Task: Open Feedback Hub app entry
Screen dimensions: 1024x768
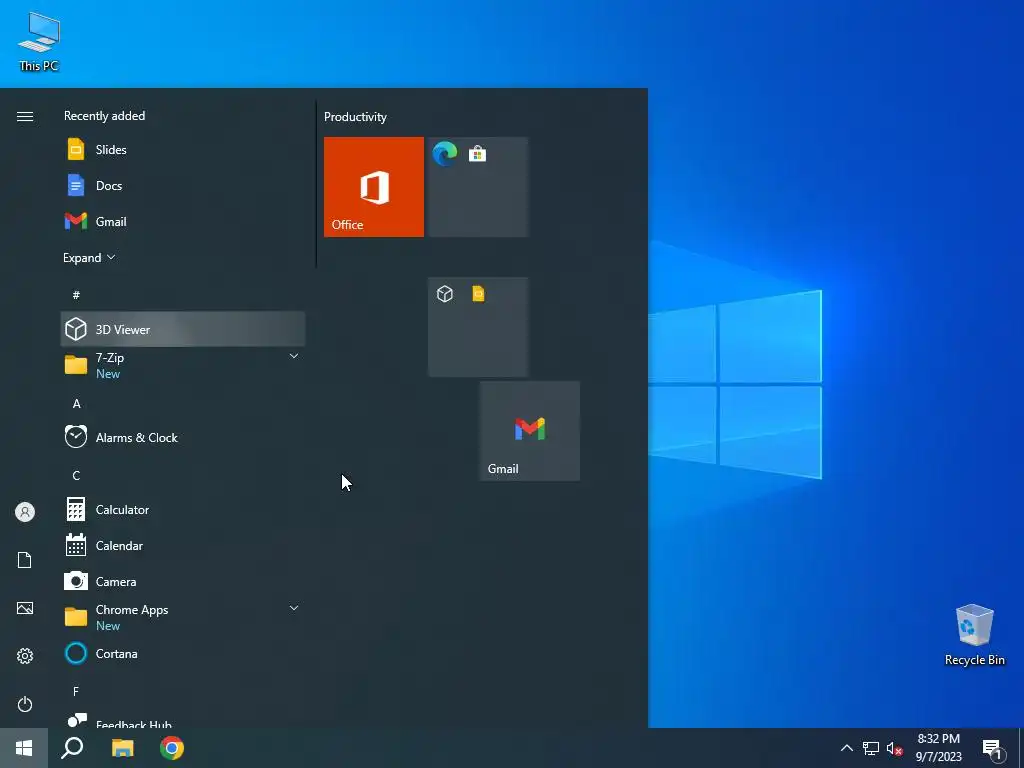Action: click(183, 720)
